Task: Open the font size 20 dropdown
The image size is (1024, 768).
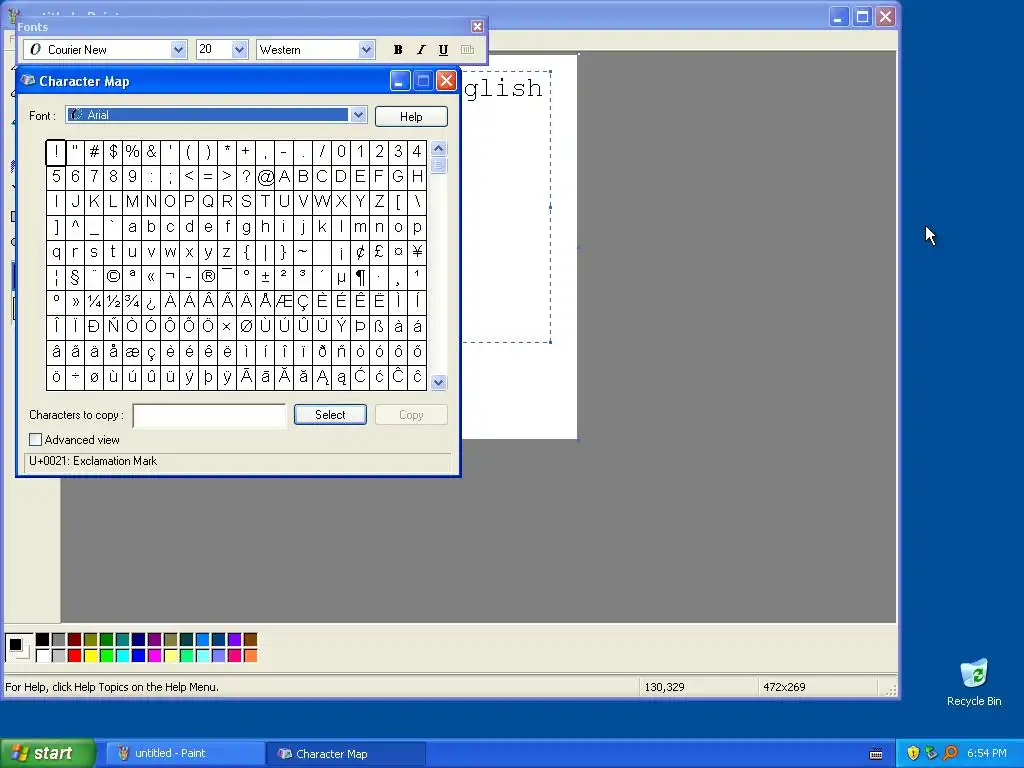Action: click(239, 50)
